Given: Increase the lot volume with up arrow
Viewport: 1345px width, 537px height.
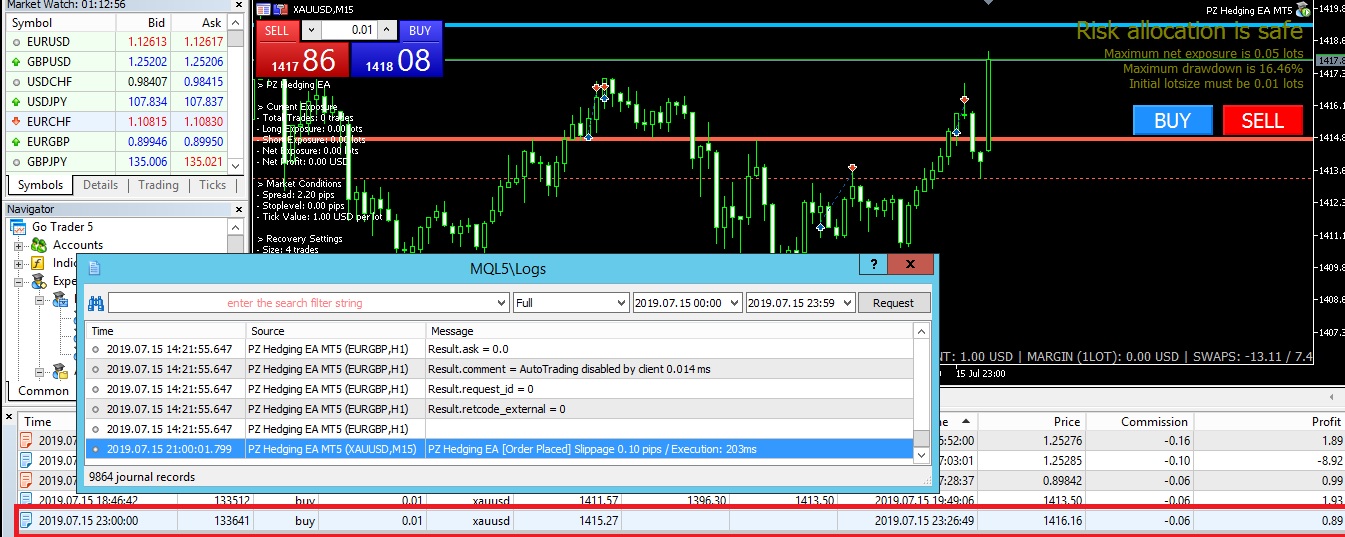Looking at the screenshot, I should [386, 30].
